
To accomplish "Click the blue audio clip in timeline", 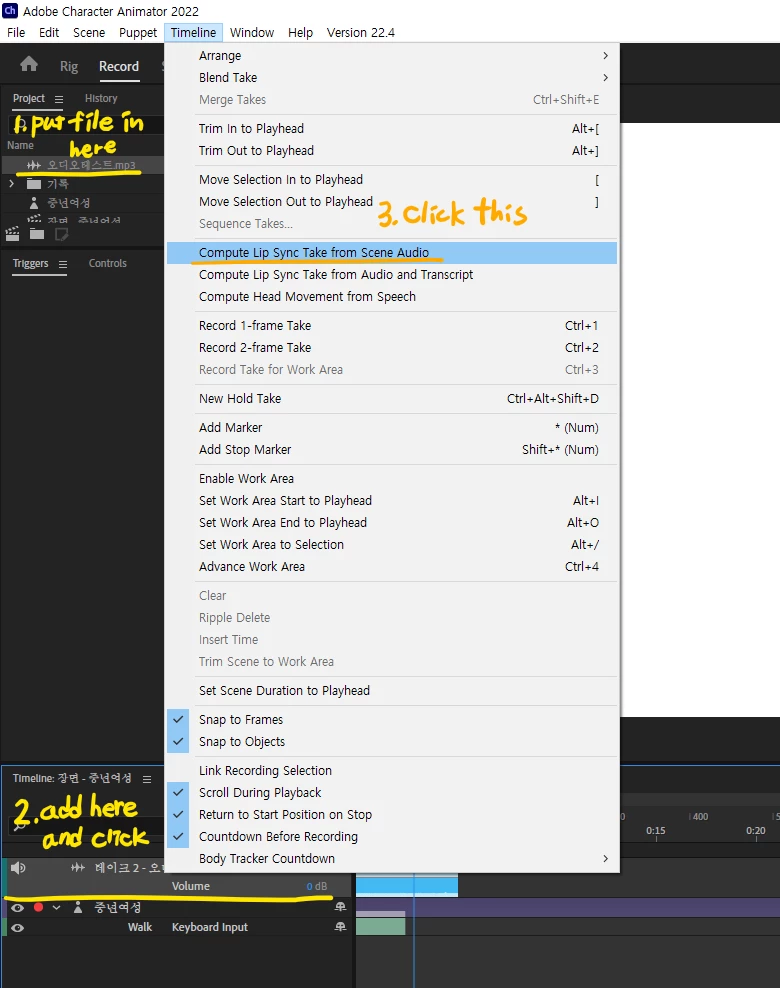I will pyautogui.click(x=406, y=885).
